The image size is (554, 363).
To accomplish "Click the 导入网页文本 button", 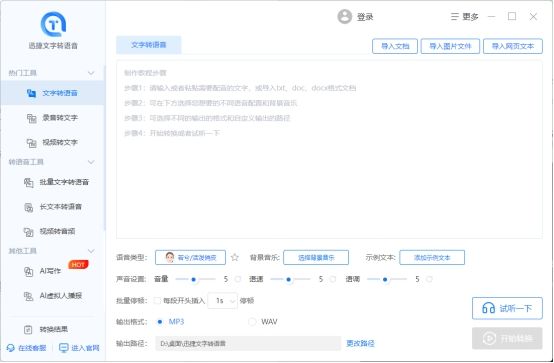I will click(513, 46).
